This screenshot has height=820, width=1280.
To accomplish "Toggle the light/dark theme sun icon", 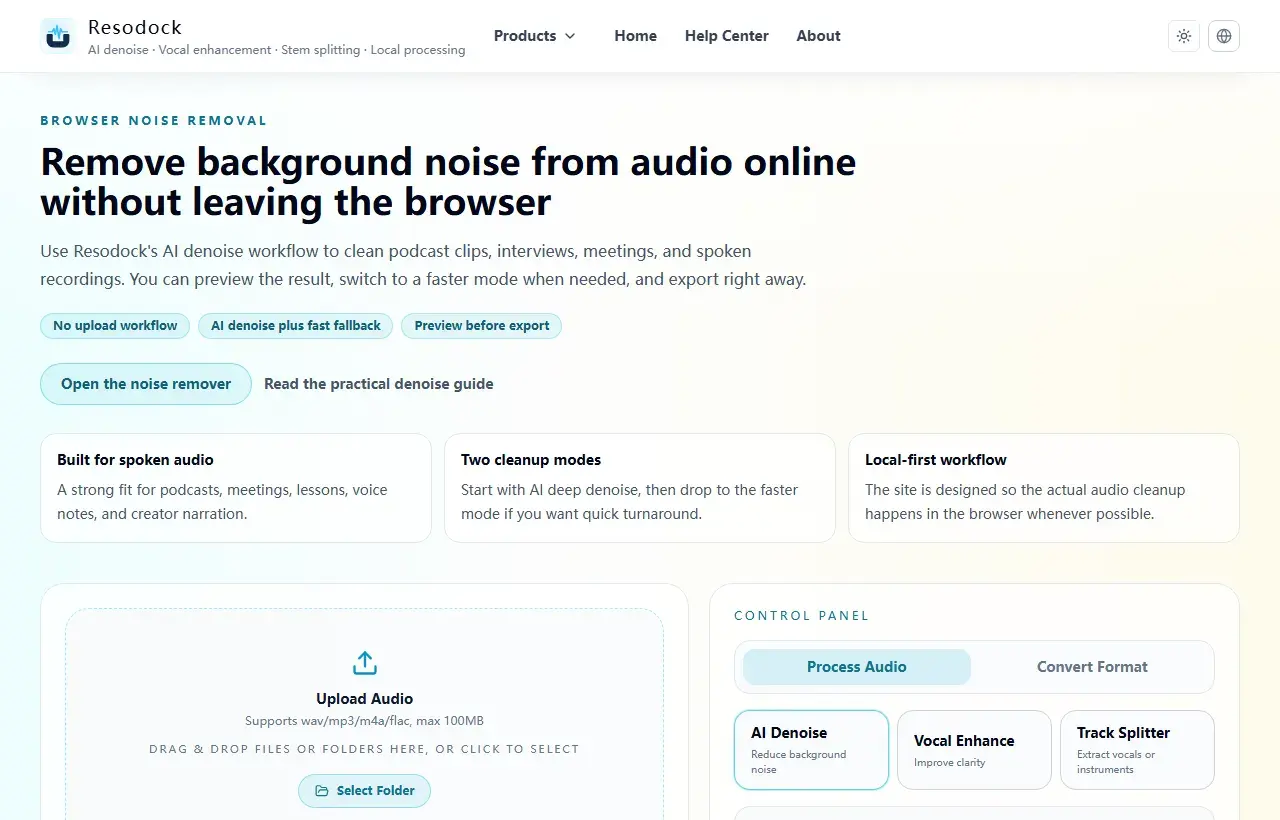I will click(x=1184, y=36).
